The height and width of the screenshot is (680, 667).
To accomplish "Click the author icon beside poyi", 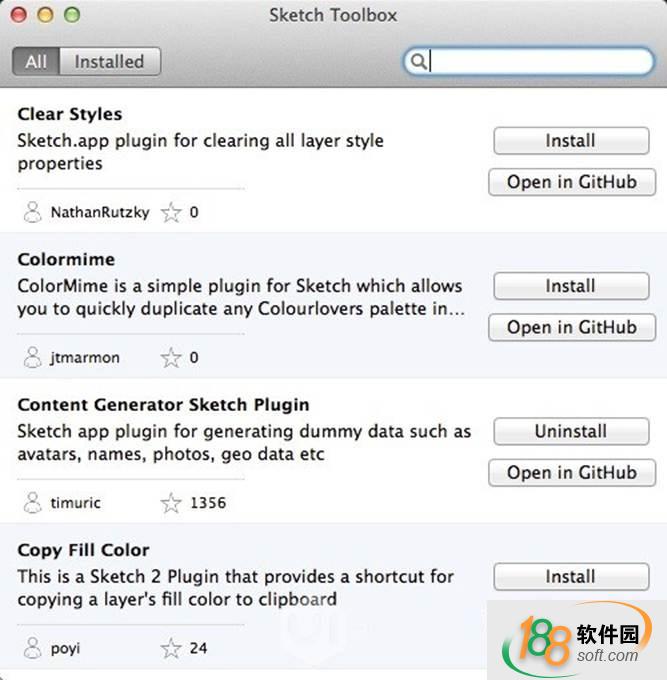I will pos(33,647).
